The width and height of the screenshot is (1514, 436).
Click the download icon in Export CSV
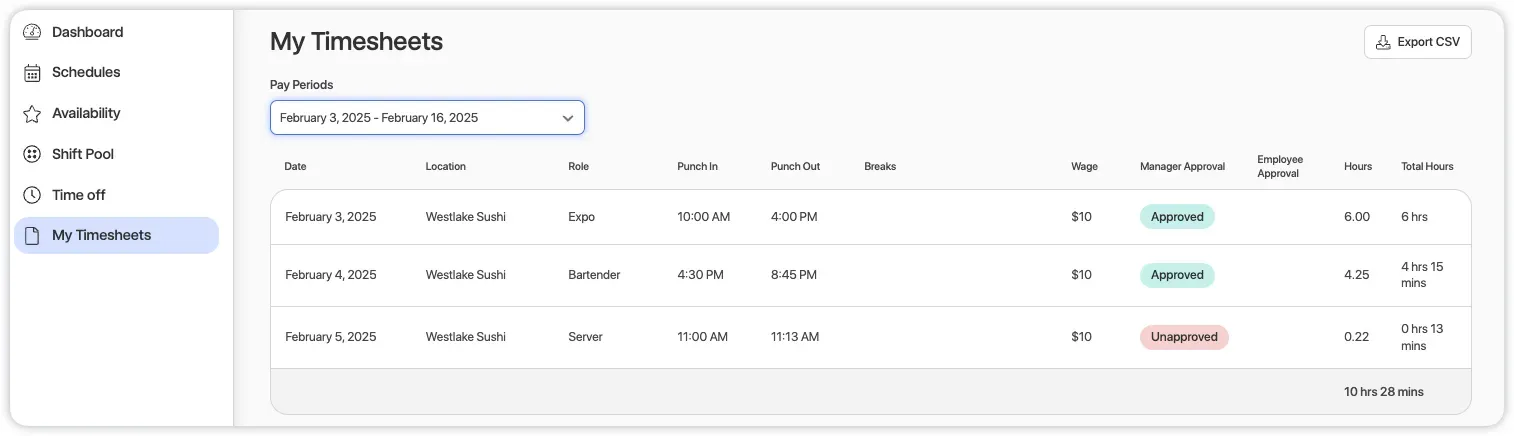1383,42
